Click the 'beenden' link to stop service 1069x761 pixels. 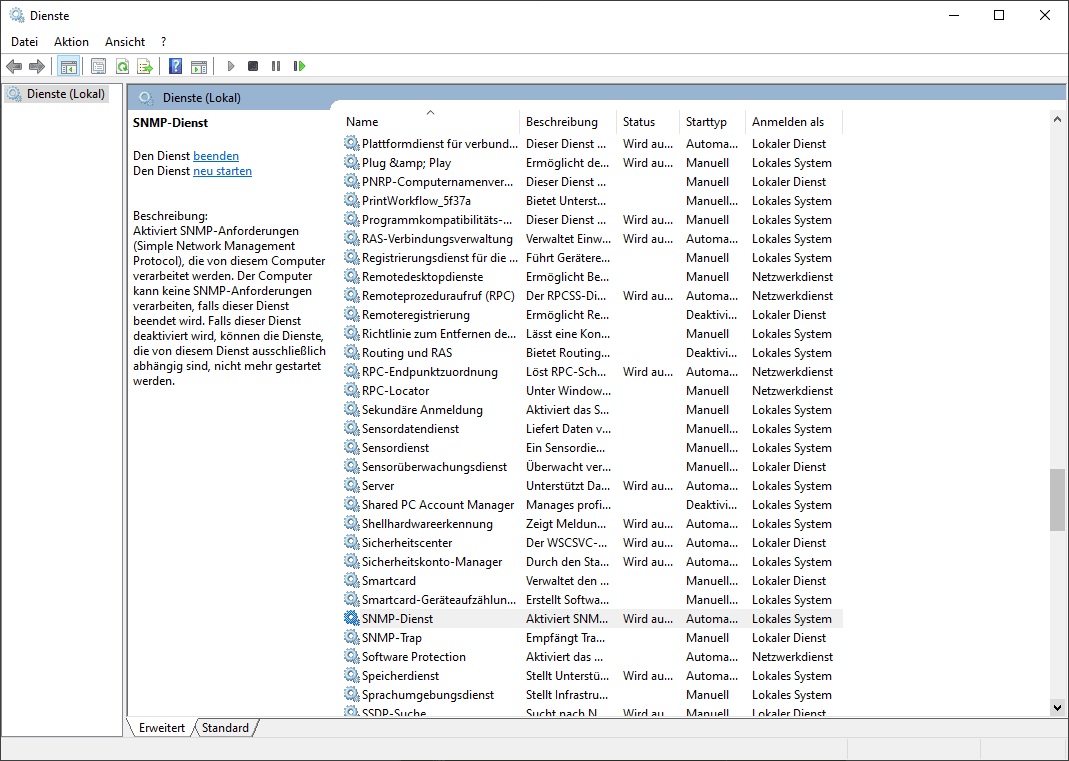coord(216,156)
